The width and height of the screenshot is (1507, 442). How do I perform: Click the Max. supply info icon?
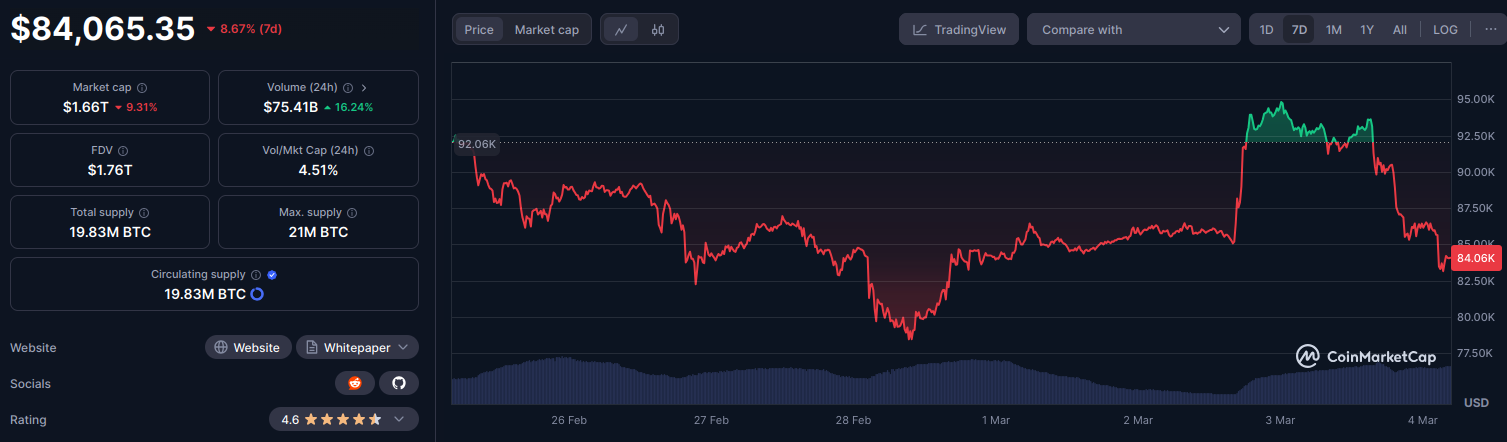coord(351,213)
